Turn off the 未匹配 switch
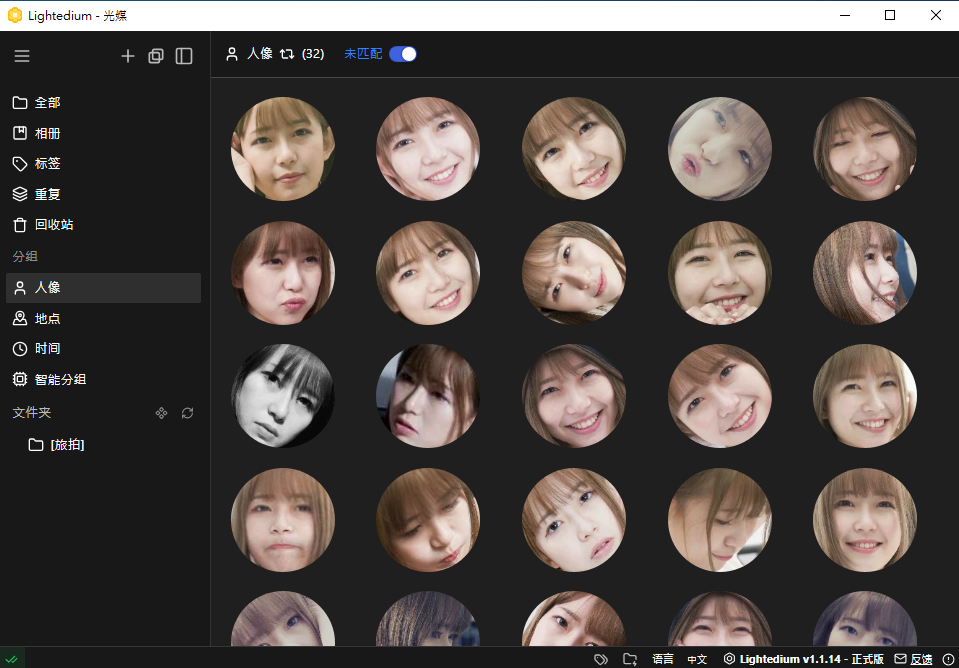The height and width of the screenshot is (668, 959). (403, 54)
